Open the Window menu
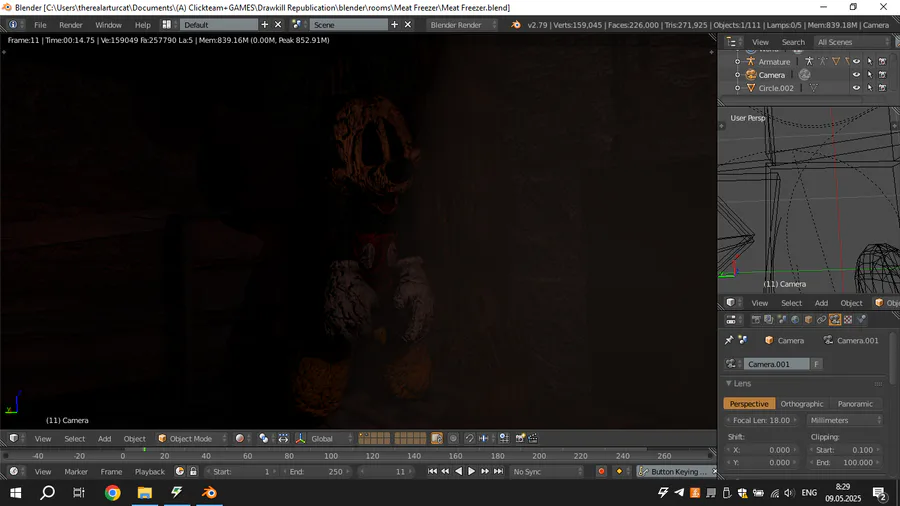 [108, 25]
